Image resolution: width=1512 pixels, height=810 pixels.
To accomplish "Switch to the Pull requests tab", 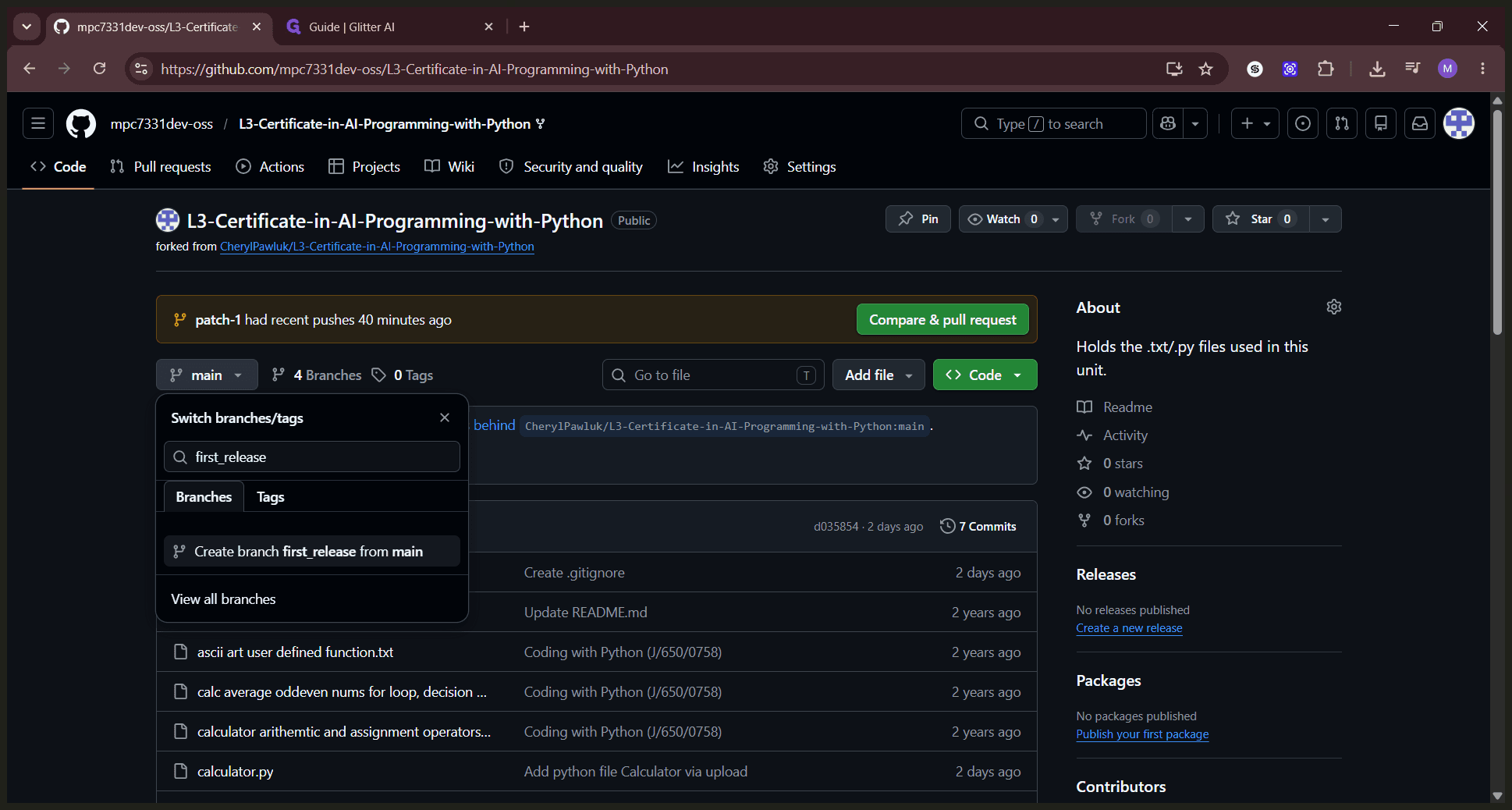I will 161,166.
